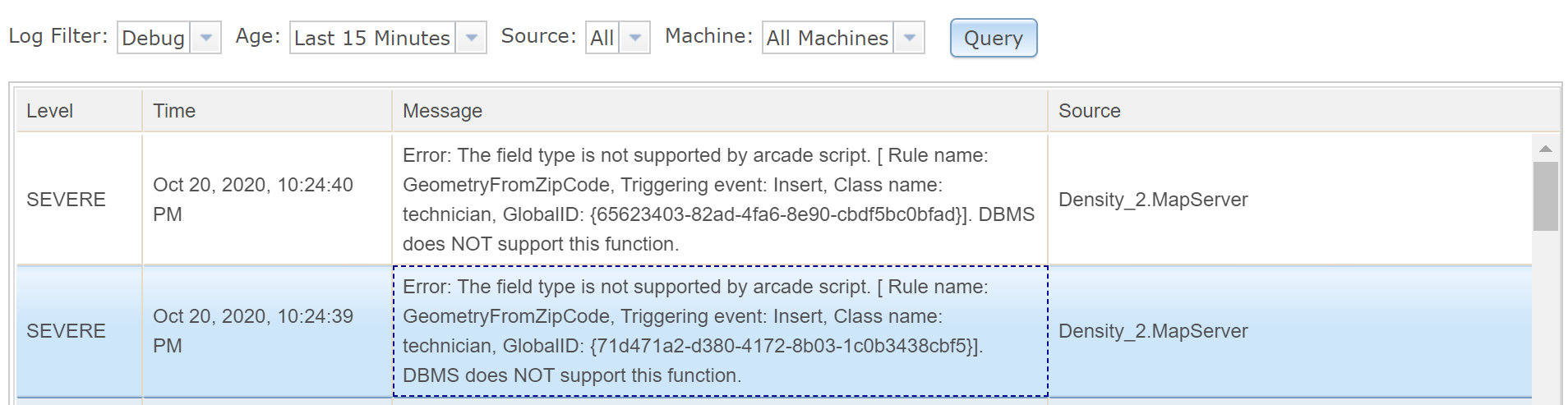The height and width of the screenshot is (405, 1568).
Task: Click the All Machines field
Action: (x=828, y=38)
